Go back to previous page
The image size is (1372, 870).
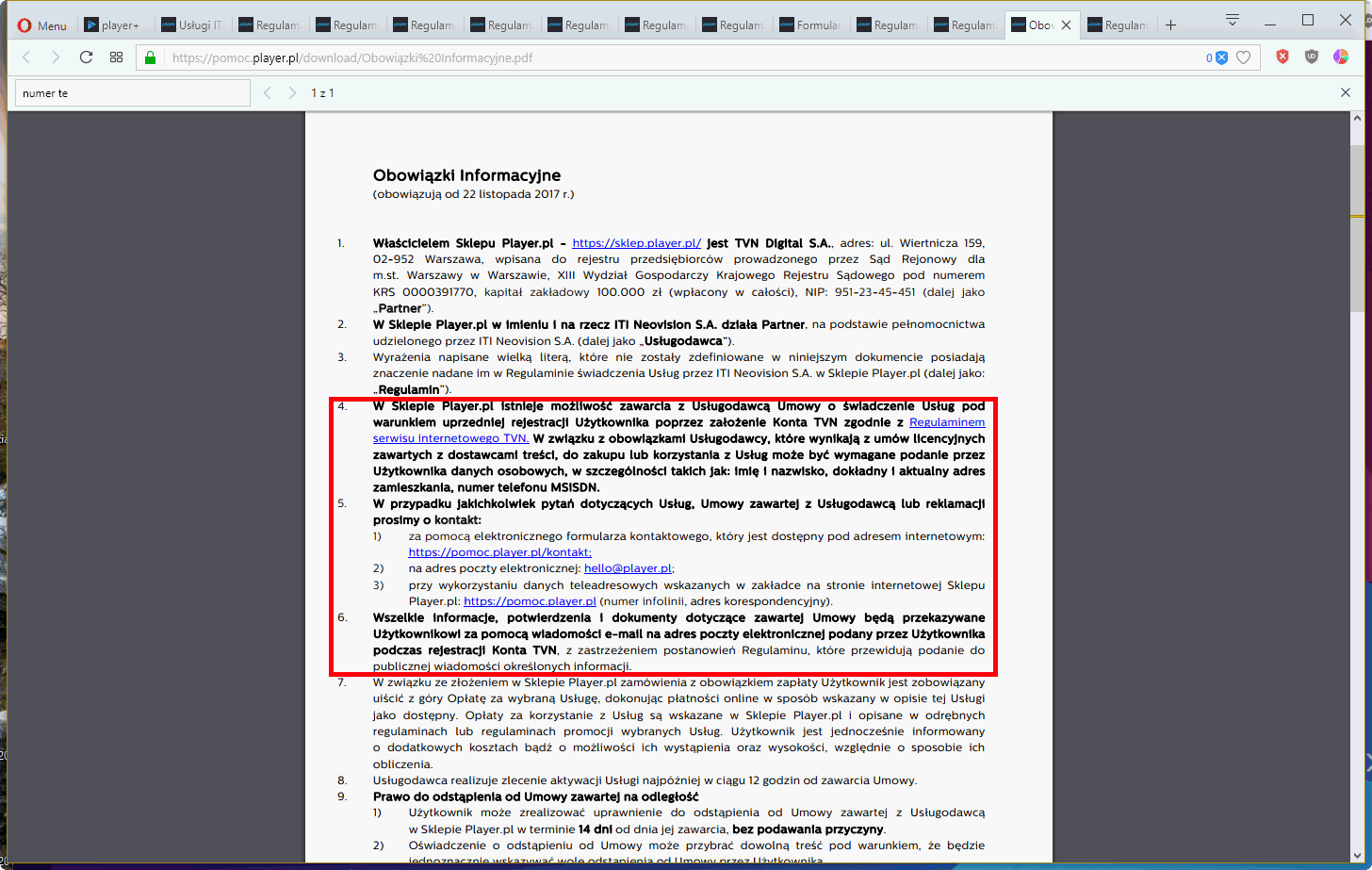pyautogui.click(x=26, y=57)
